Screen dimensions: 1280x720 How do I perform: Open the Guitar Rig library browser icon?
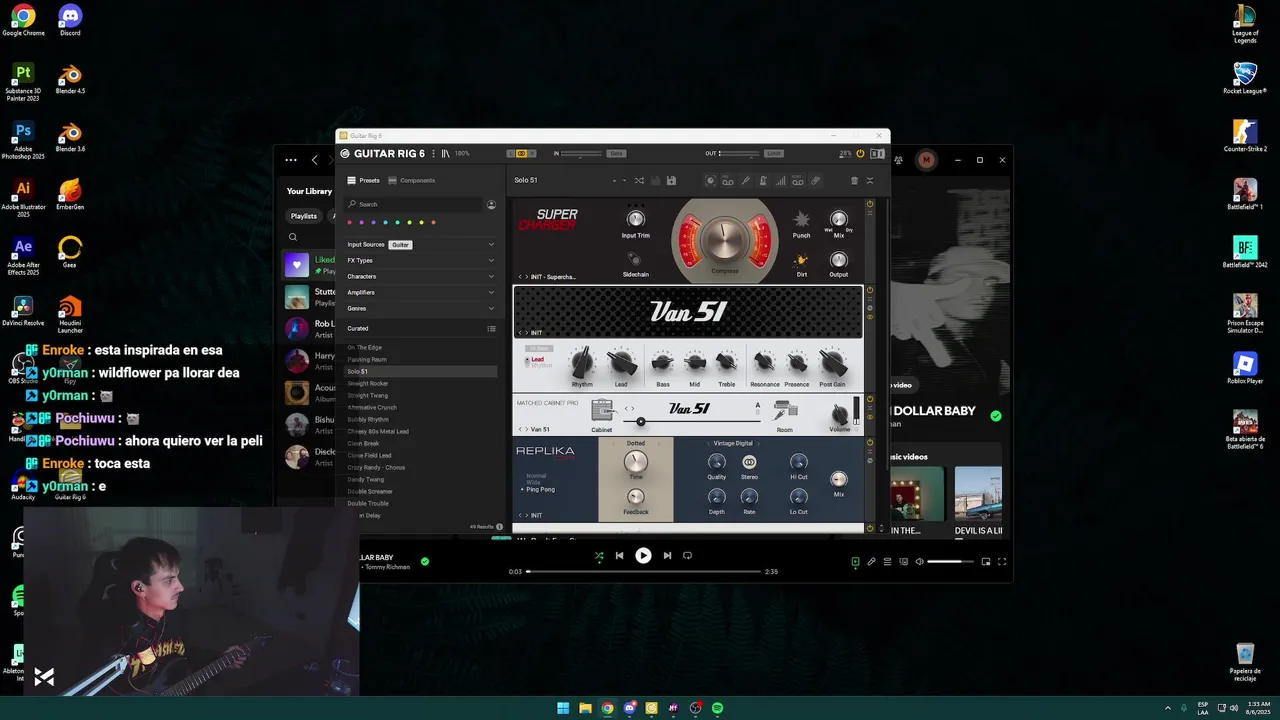click(445, 153)
